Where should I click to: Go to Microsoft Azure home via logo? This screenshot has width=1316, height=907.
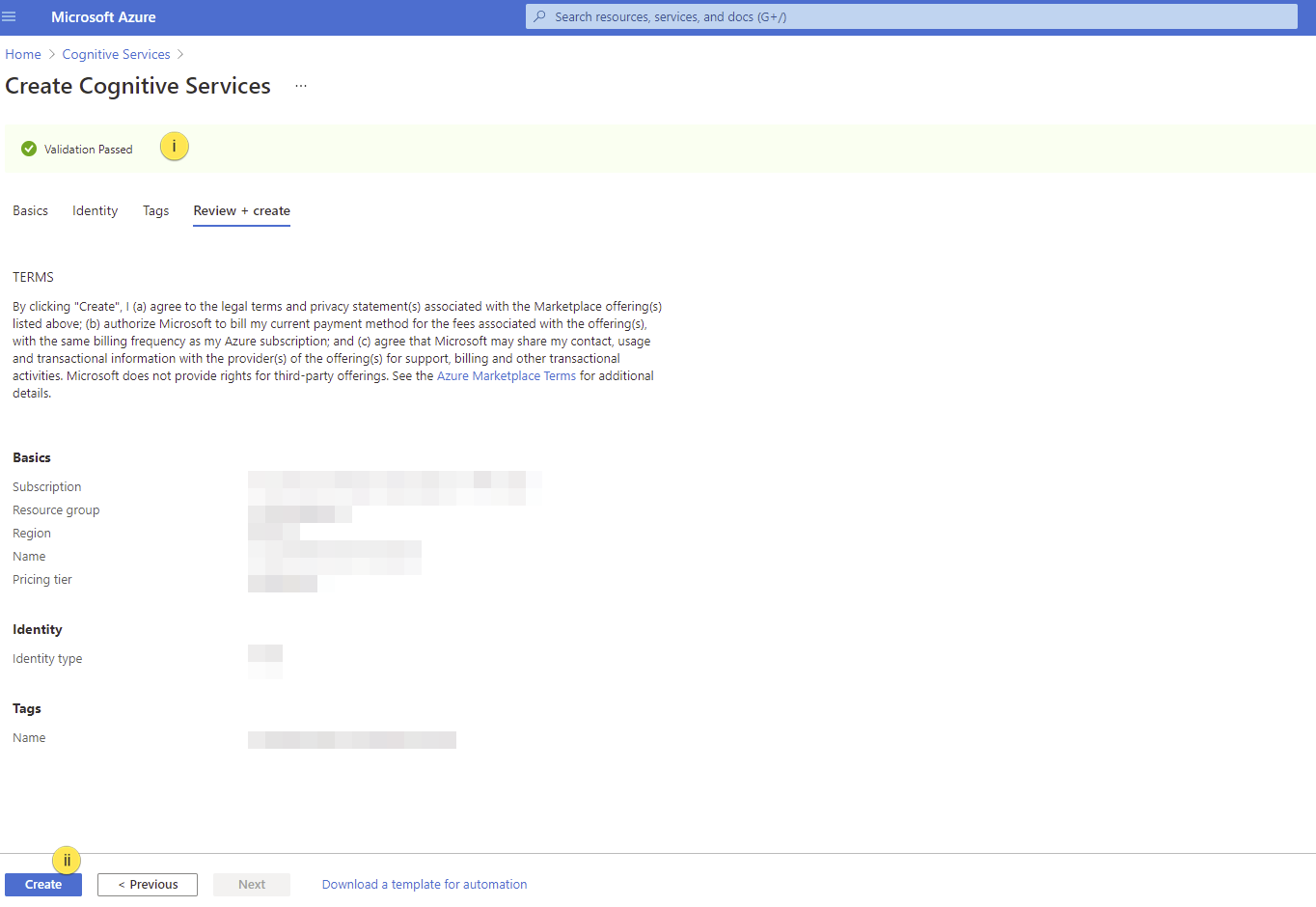click(103, 17)
